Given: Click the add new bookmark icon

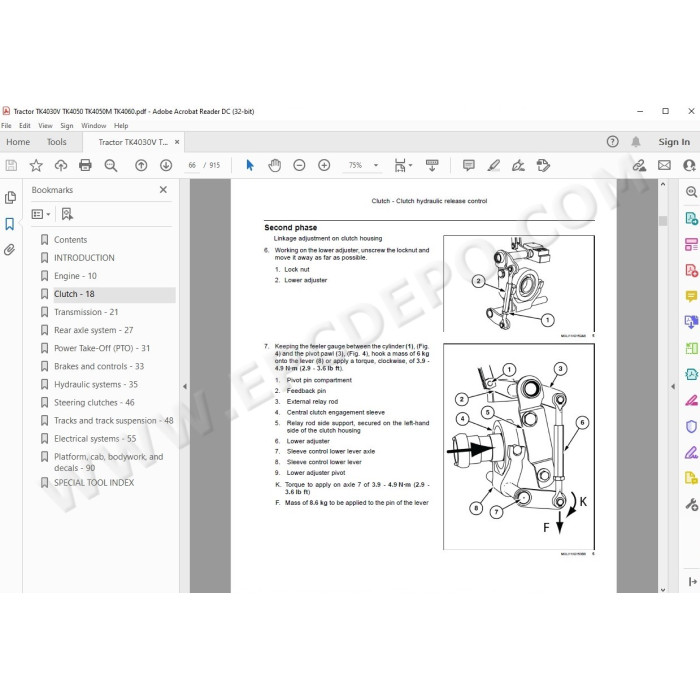Looking at the screenshot, I should click(x=67, y=214).
